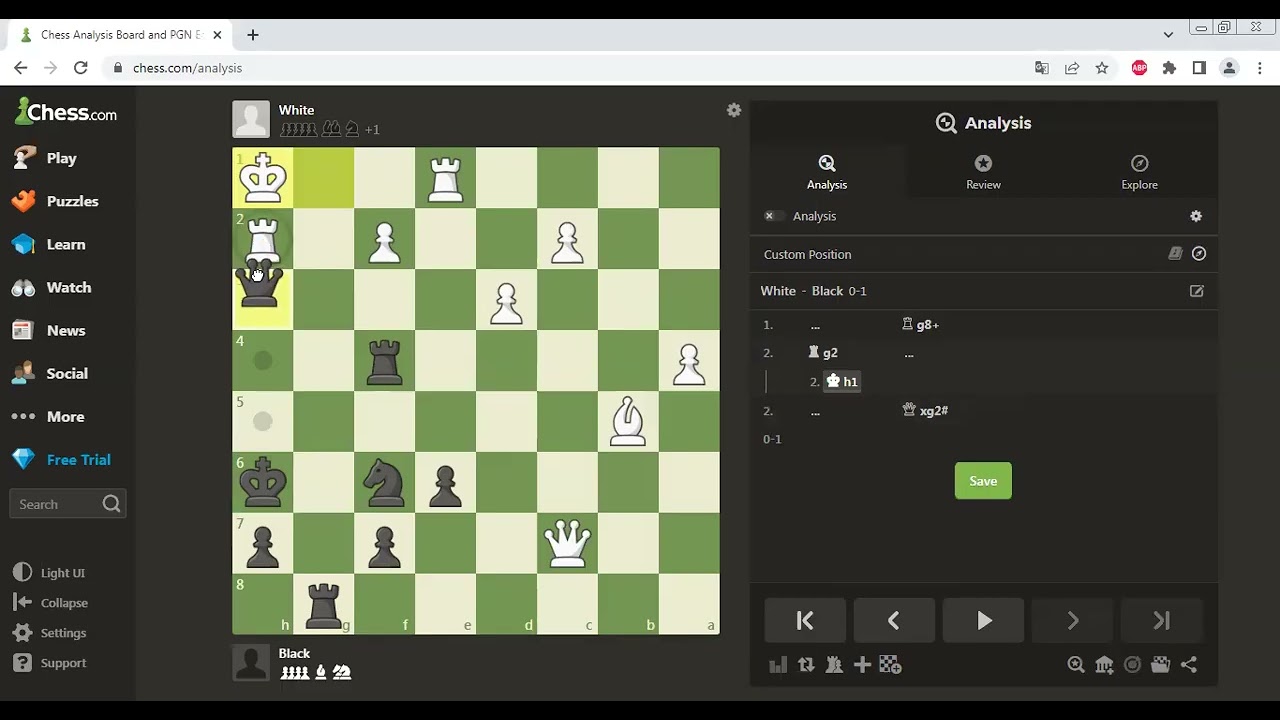Screen dimensions: 1280x720
Task: Toggle Light UI mode
Action: pos(49,573)
